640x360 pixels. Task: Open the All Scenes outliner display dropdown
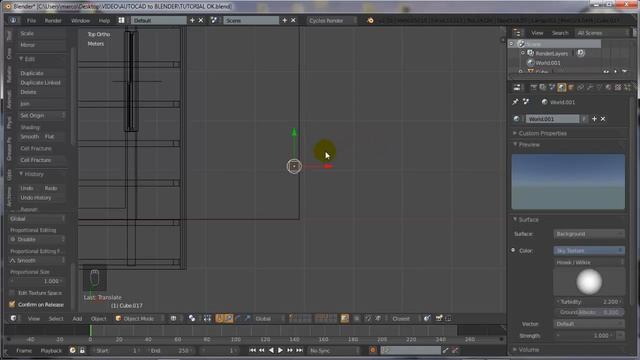(602, 33)
